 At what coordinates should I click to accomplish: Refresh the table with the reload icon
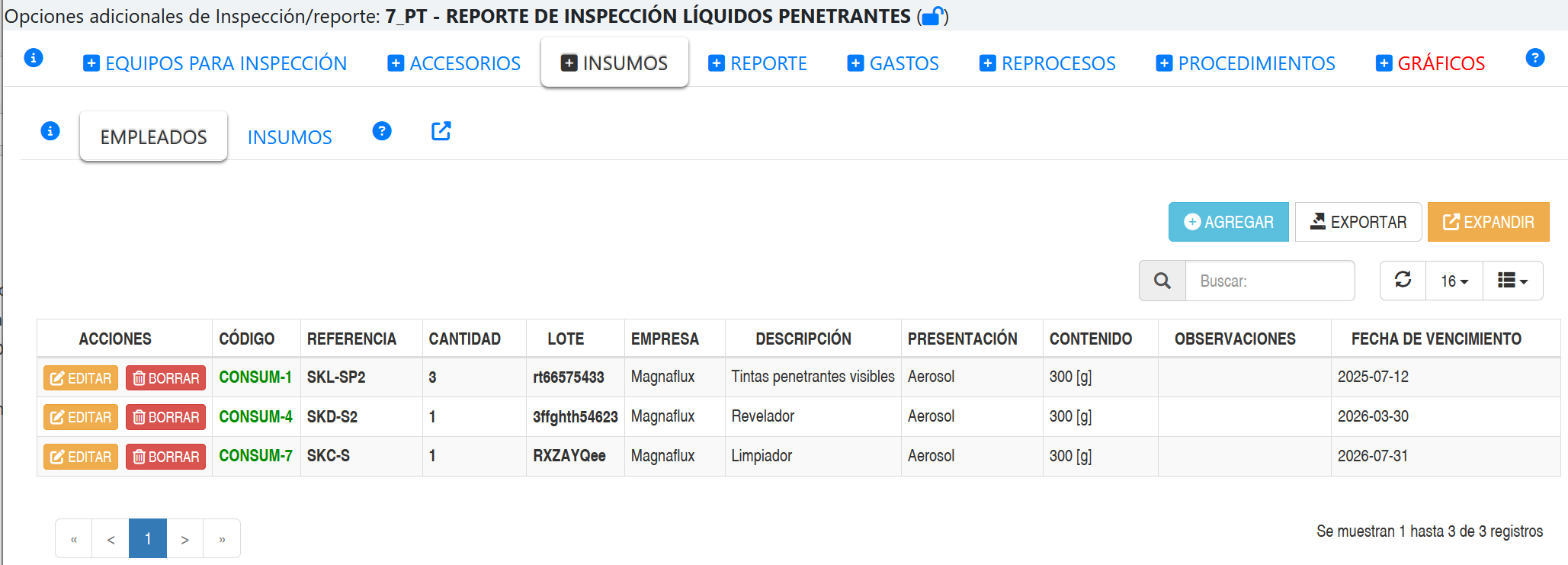point(1403,281)
